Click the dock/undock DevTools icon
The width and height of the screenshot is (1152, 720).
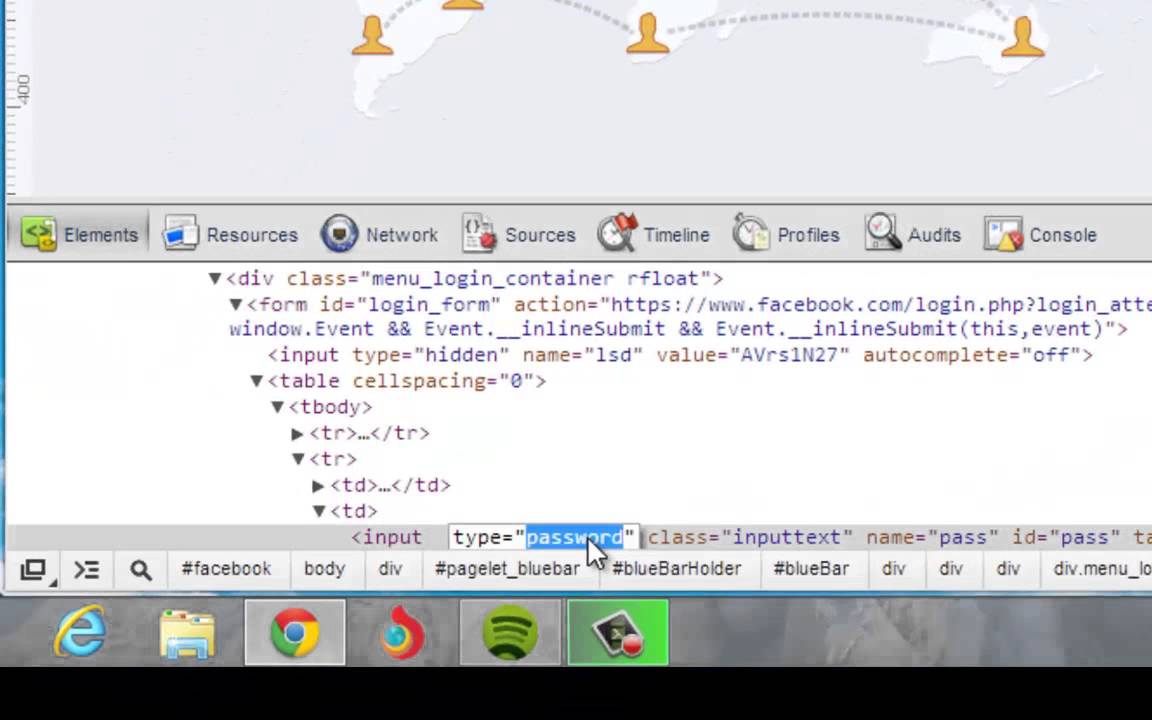coord(34,569)
